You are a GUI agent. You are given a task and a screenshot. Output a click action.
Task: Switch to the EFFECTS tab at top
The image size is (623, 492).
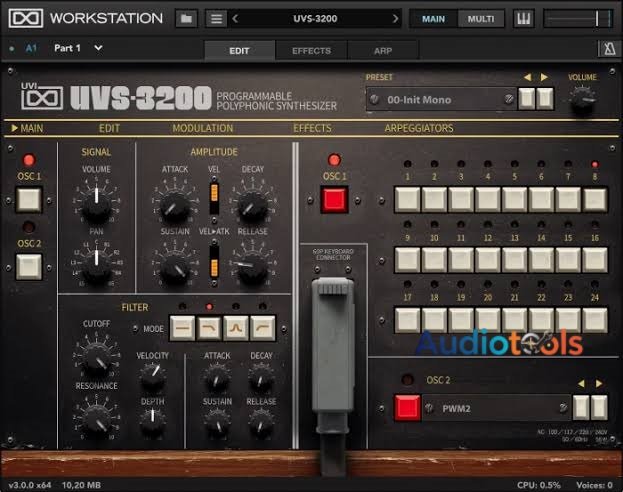pyautogui.click(x=312, y=50)
